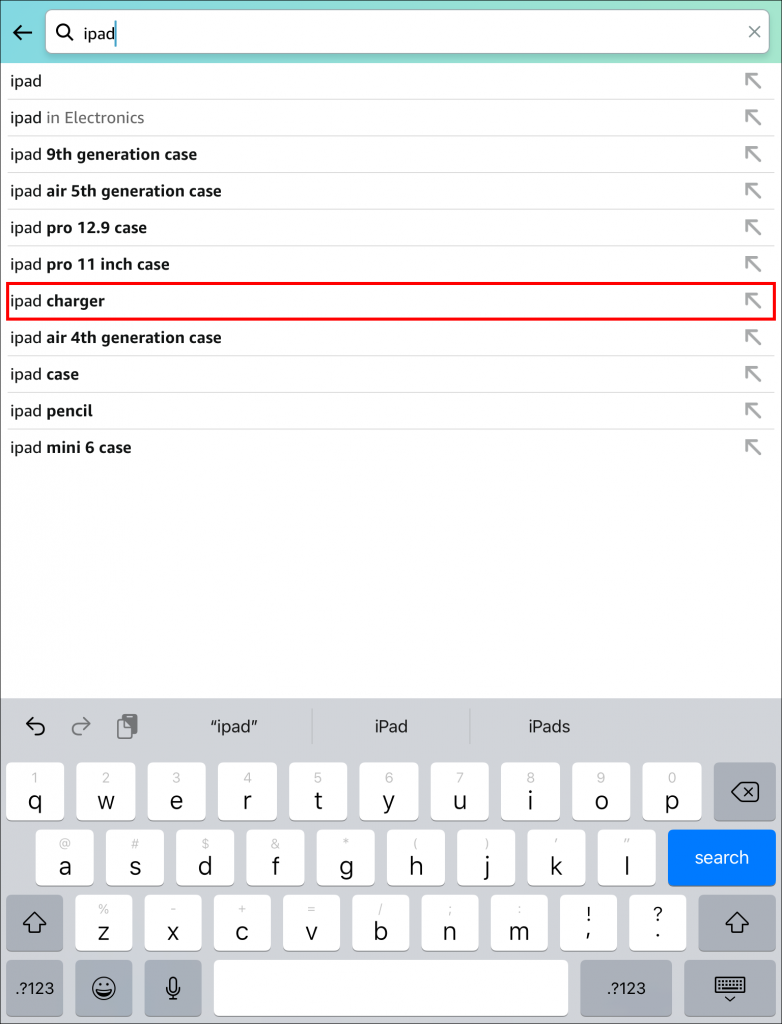Select the ipad mini 6 case suggestion
The width and height of the screenshot is (782, 1024).
[x=71, y=447]
